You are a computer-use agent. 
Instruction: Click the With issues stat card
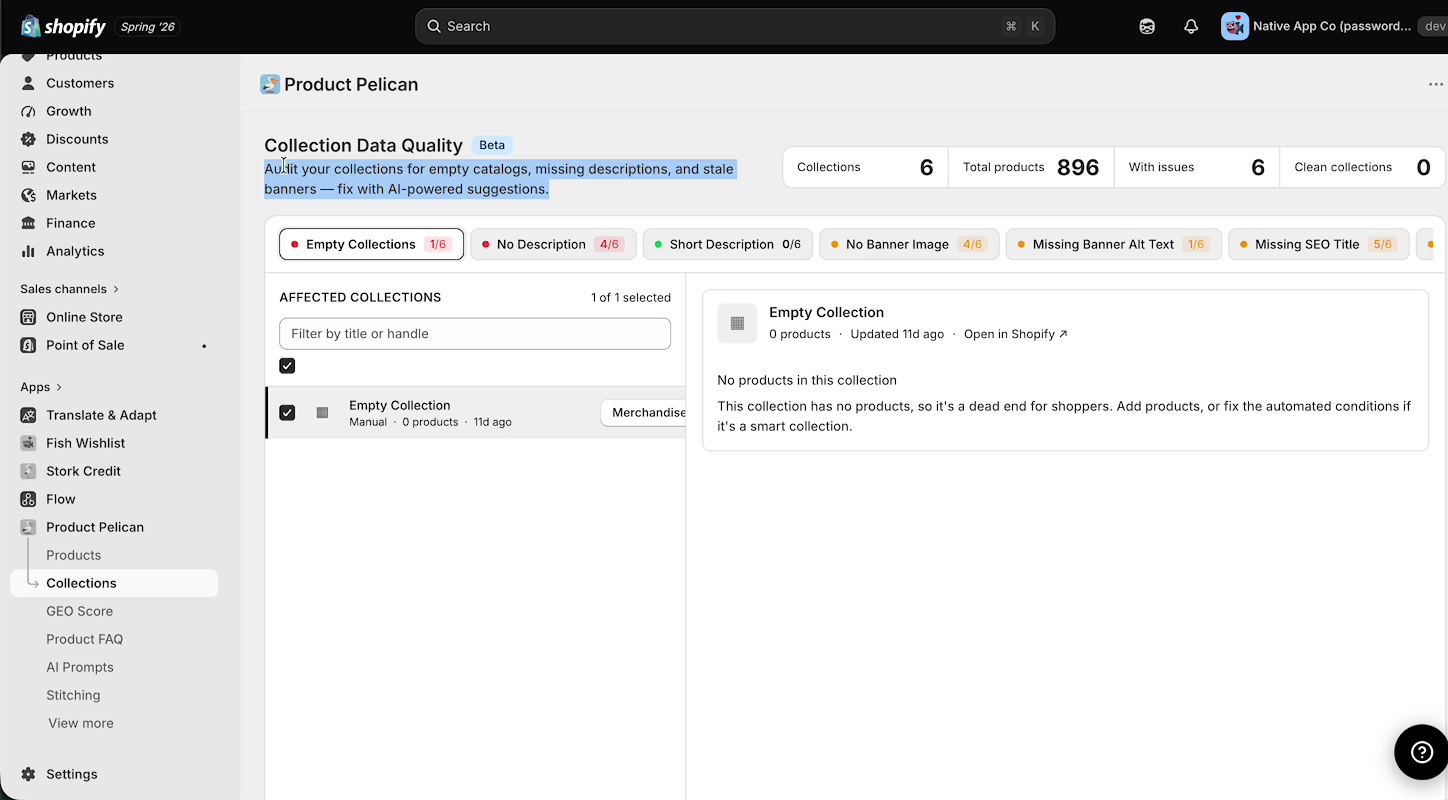point(1197,167)
